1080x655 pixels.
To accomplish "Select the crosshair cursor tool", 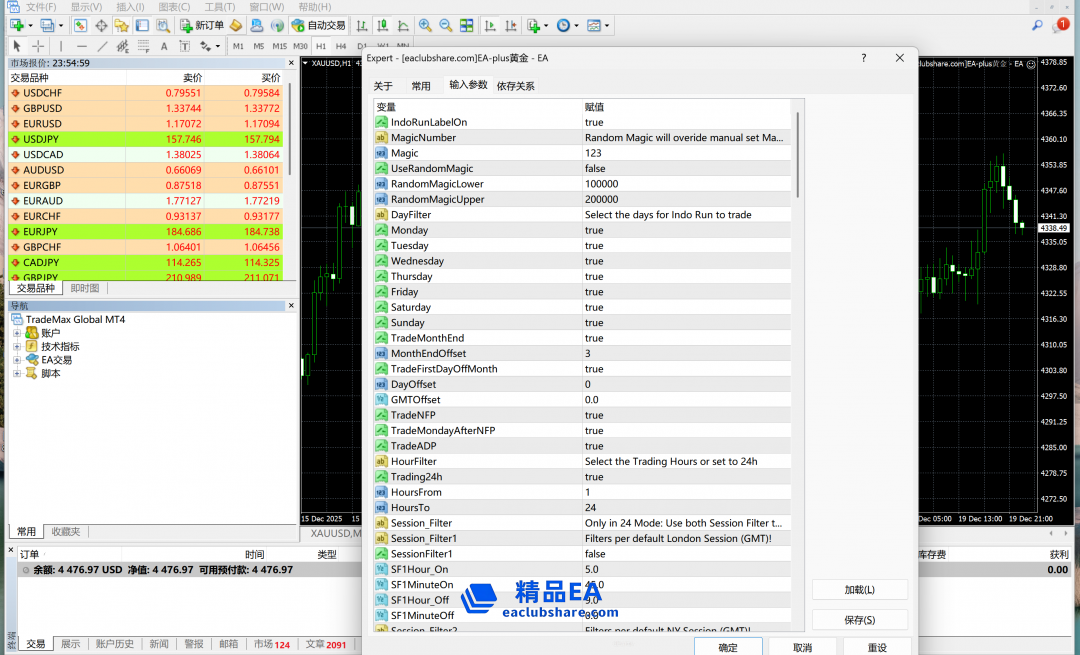I will 38,46.
